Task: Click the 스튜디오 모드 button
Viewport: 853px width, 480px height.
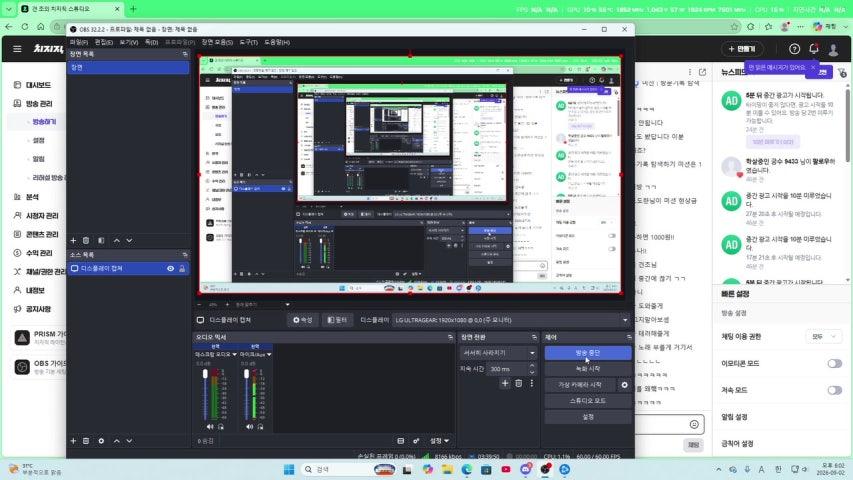Action: point(588,401)
